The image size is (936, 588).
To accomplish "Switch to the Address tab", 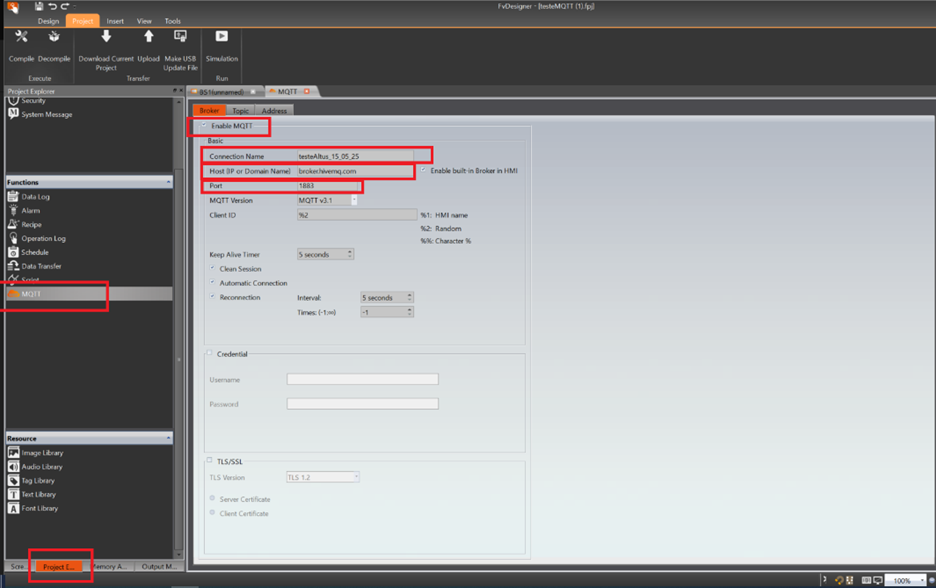I will 274,110.
